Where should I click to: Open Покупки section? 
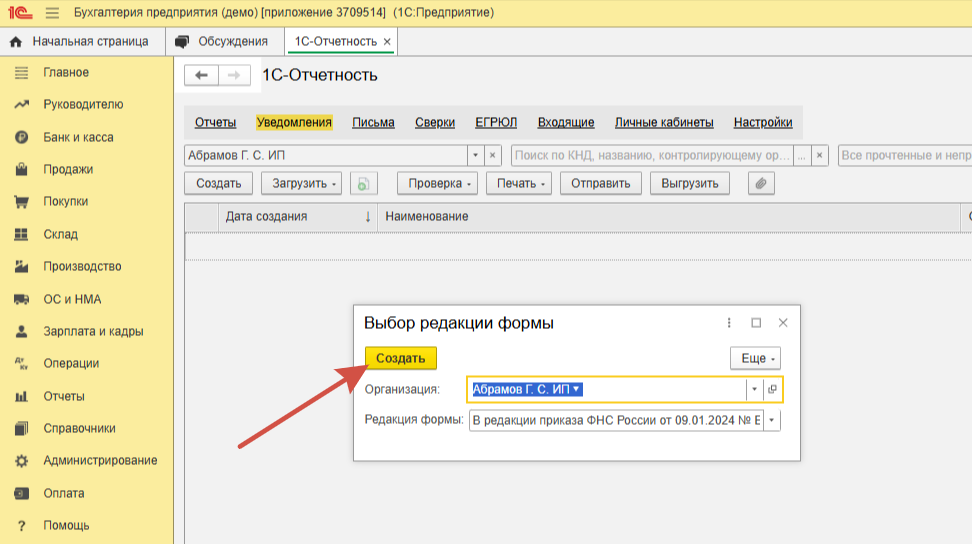coord(66,201)
